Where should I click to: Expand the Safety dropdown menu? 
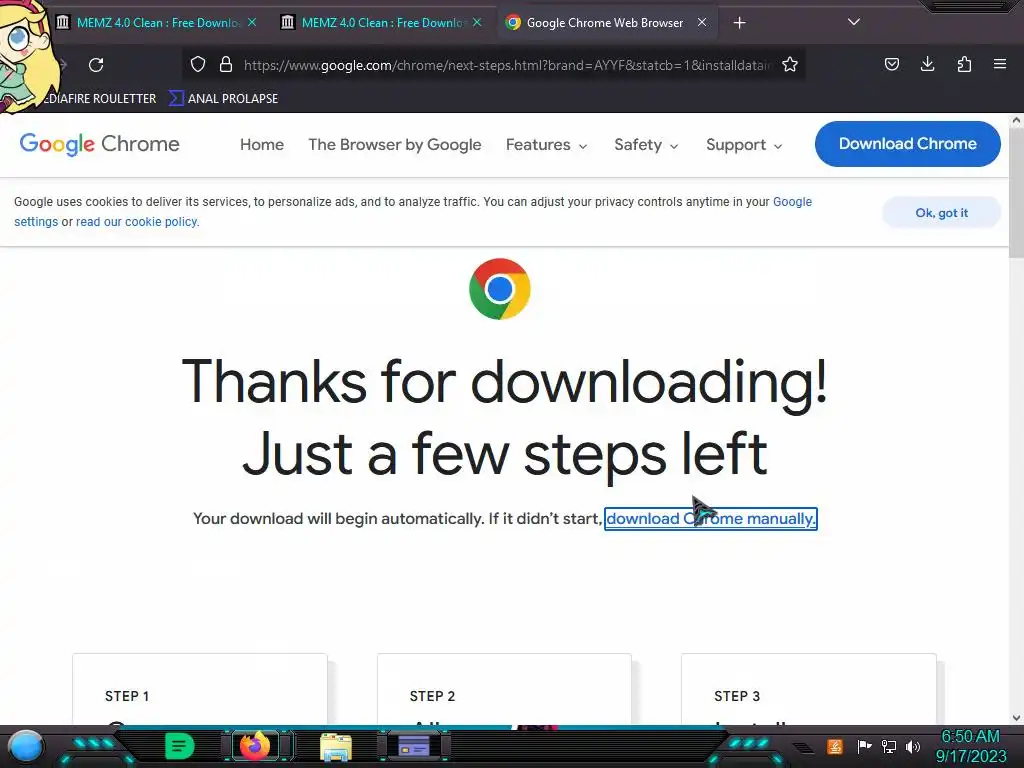point(646,144)
